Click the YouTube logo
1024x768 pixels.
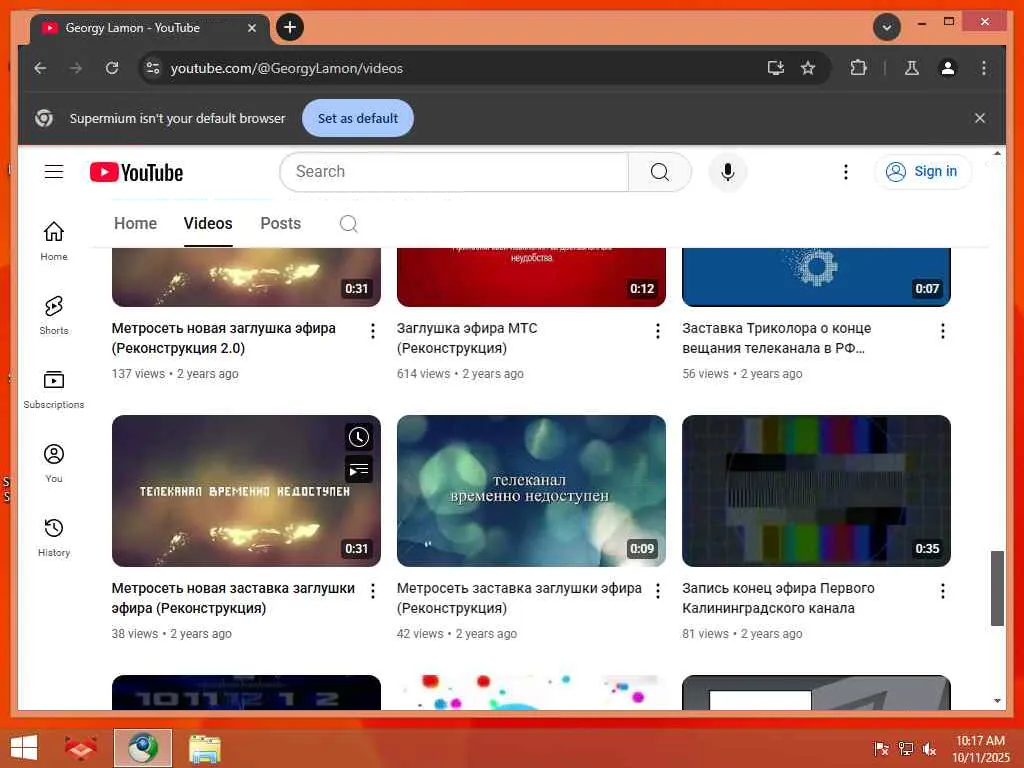click(x=136, y=172)
